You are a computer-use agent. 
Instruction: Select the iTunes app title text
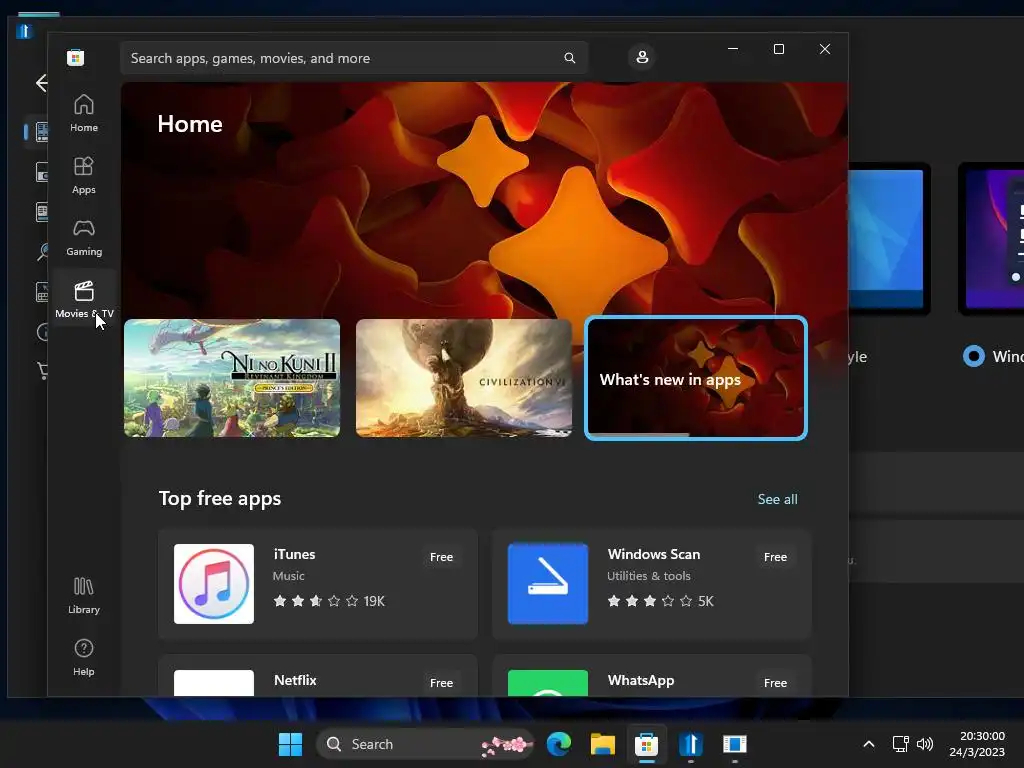click(295, 554)
